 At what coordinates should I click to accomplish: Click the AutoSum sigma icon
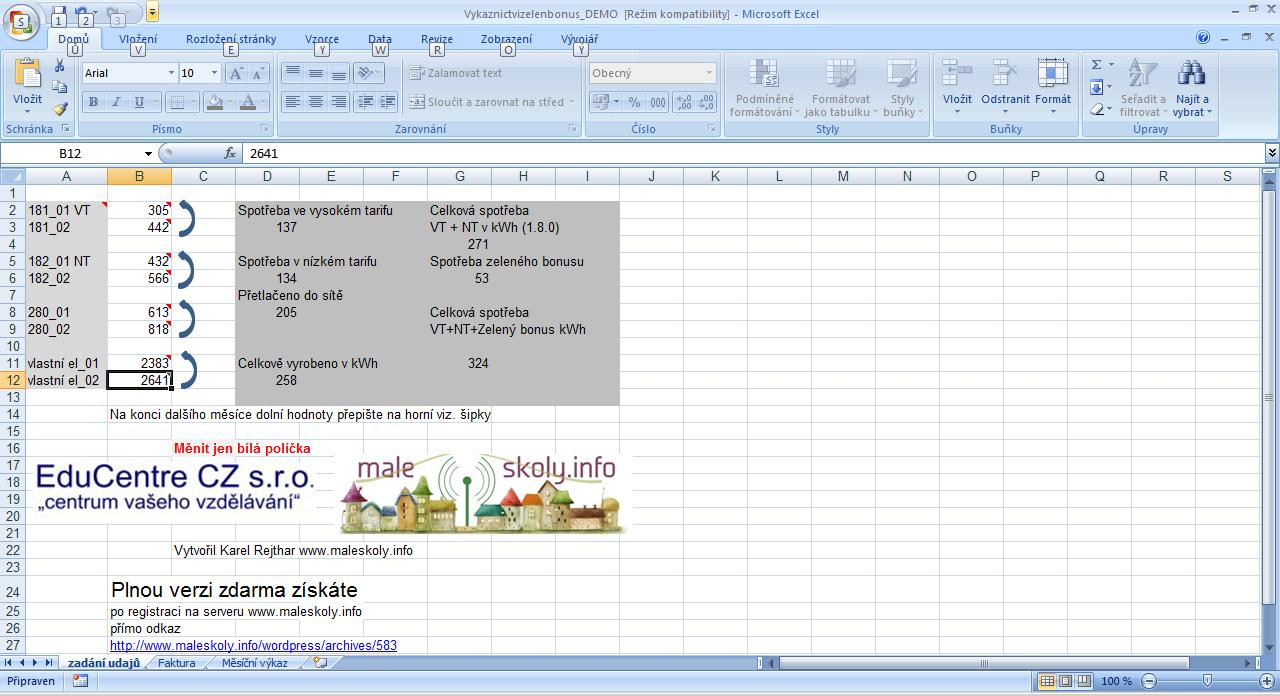1097,65
